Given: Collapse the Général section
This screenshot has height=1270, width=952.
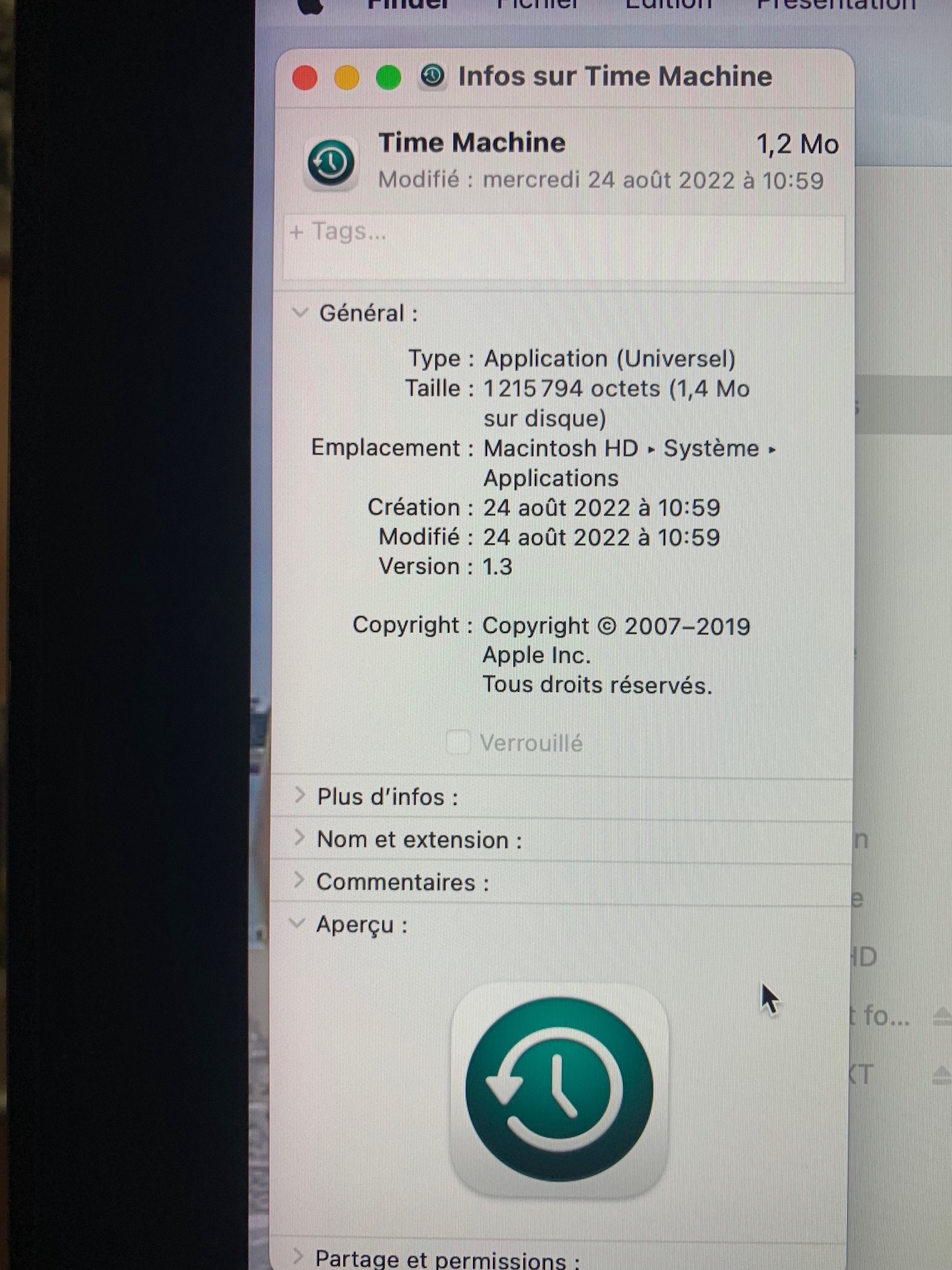Looking at the screenshot, I should [x=300, y=312].
